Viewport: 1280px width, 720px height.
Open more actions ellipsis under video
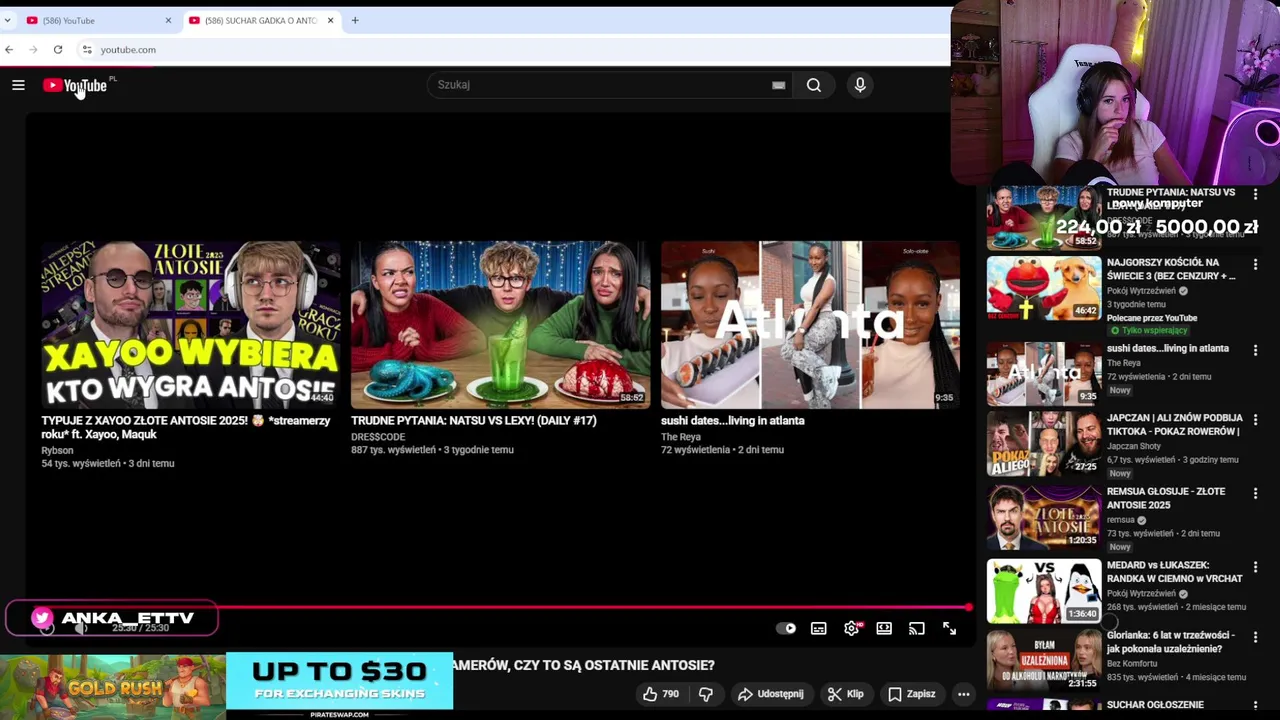[x=963, y=694]
